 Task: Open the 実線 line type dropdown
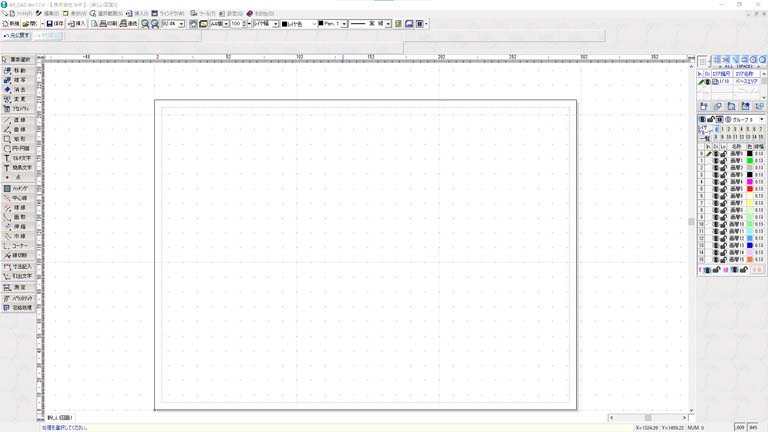(388, 24)
